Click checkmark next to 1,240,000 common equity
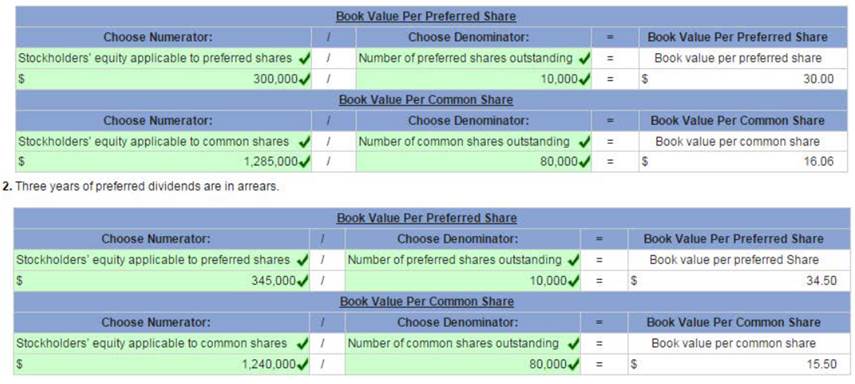The image size is (855, 384). pos(303,364)
